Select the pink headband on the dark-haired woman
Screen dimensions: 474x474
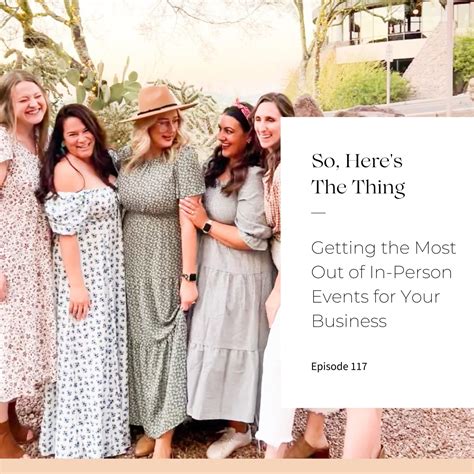[x=243, y=109]
